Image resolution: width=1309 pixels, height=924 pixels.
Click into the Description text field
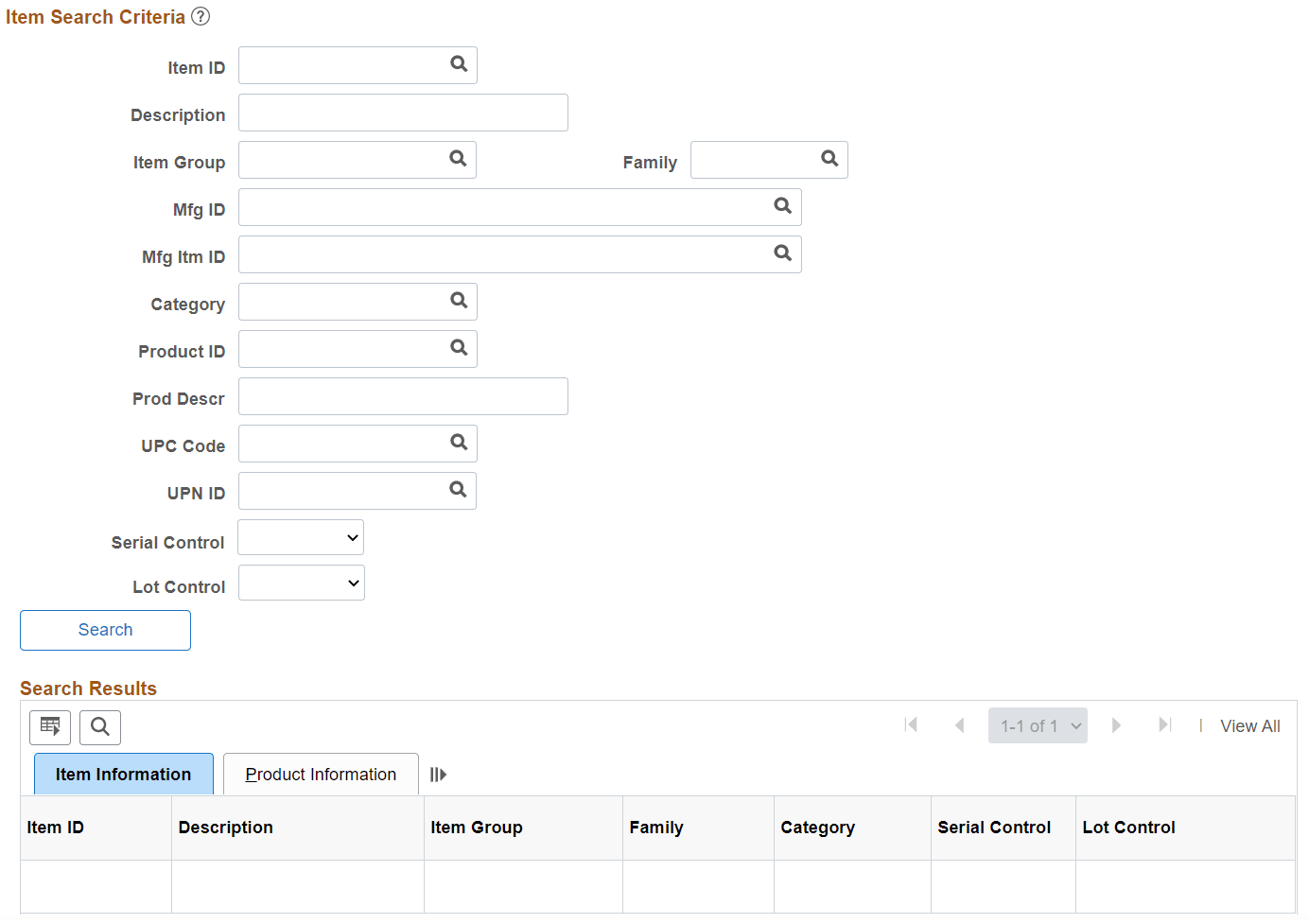click(403, 113)
